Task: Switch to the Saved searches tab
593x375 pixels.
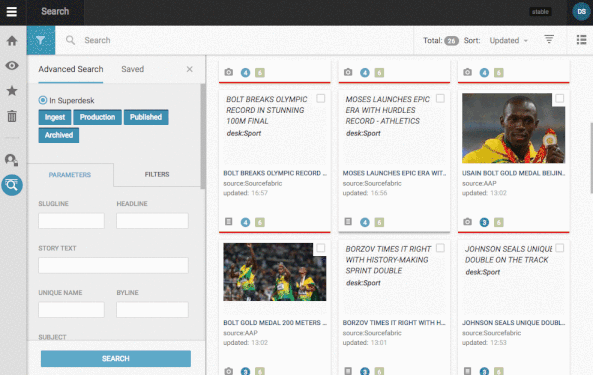Action: coord(132,69)
